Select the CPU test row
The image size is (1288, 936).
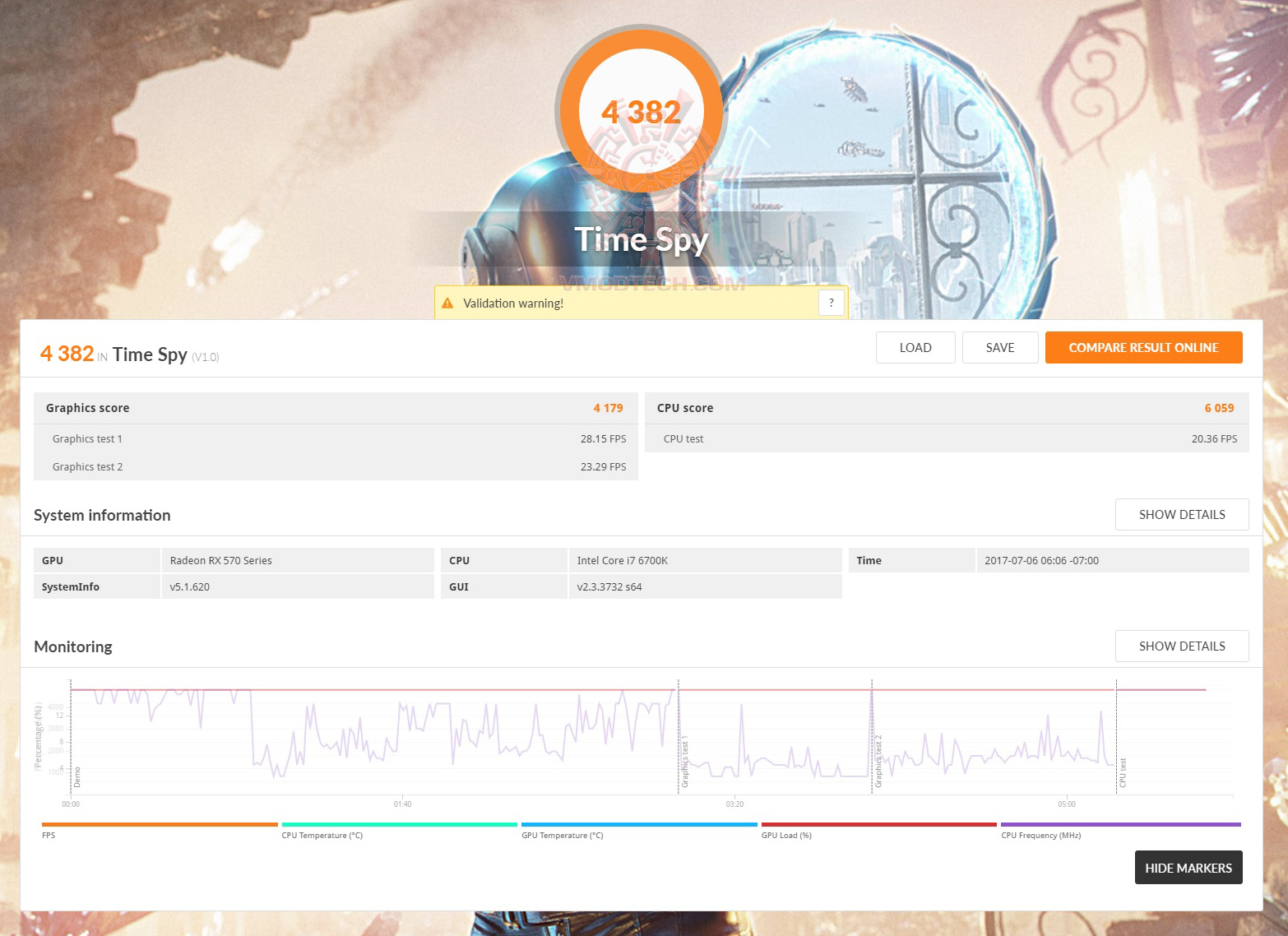[x=947, y=438]
